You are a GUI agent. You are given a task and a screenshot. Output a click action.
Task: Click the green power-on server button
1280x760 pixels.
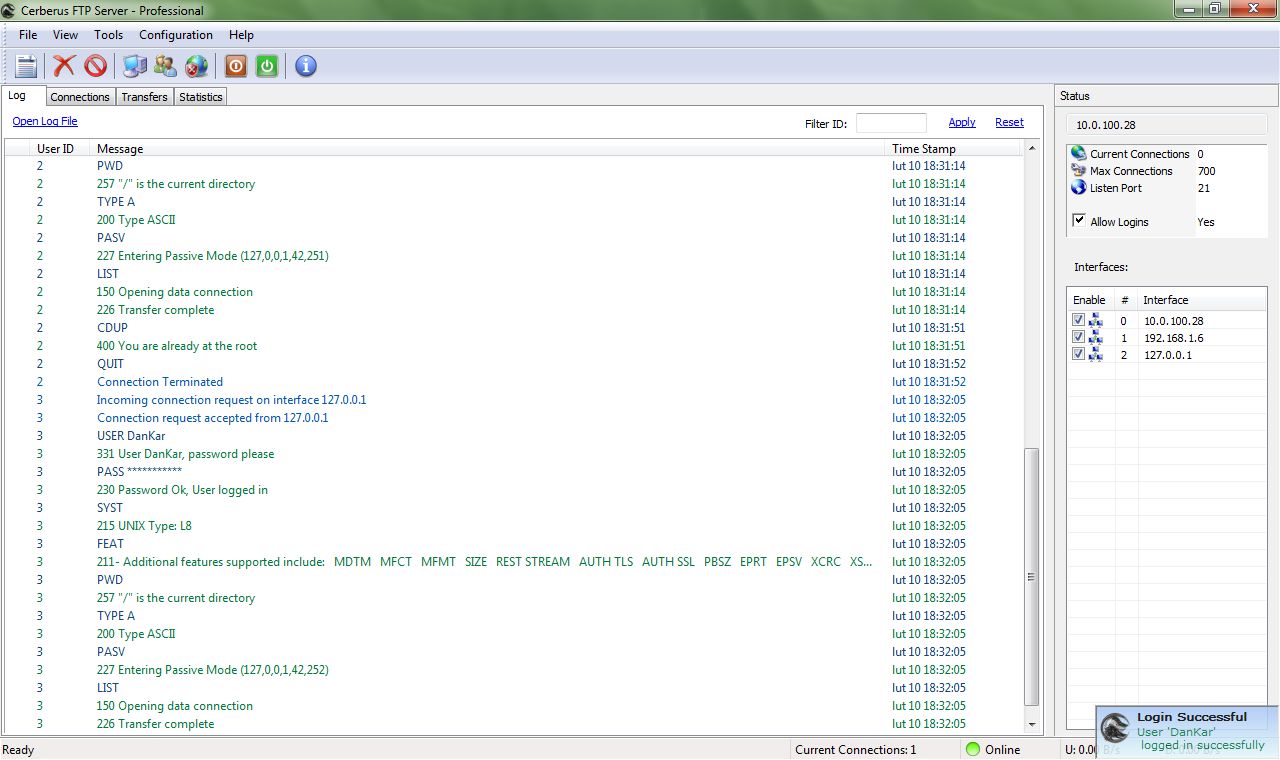coord(267,66)
